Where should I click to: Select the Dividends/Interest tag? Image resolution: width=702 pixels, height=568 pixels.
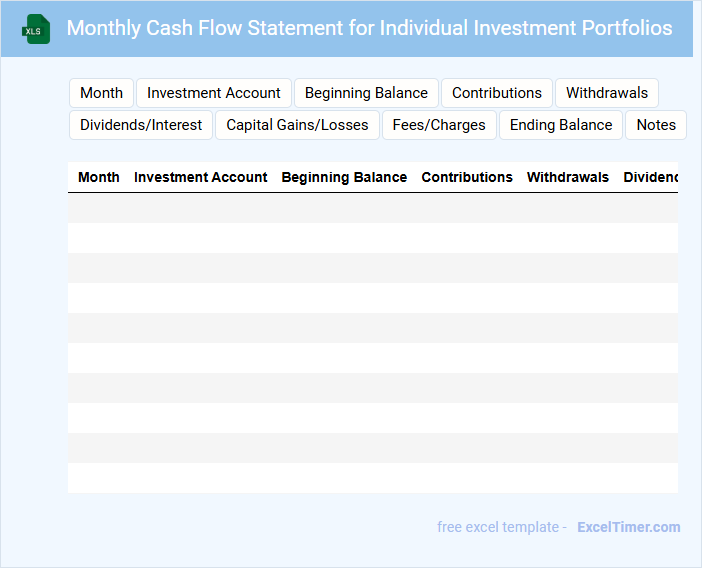[141, 125]
